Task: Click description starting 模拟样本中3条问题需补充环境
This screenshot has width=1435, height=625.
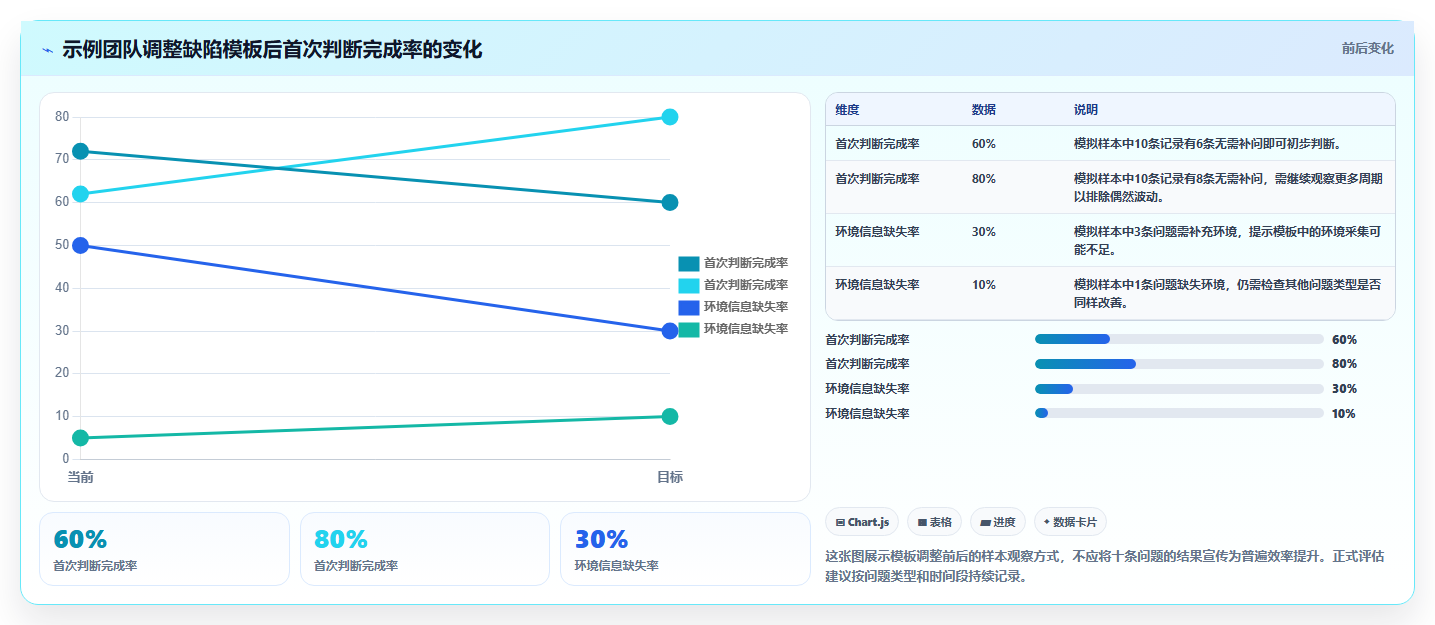Action: (1228, 241)
